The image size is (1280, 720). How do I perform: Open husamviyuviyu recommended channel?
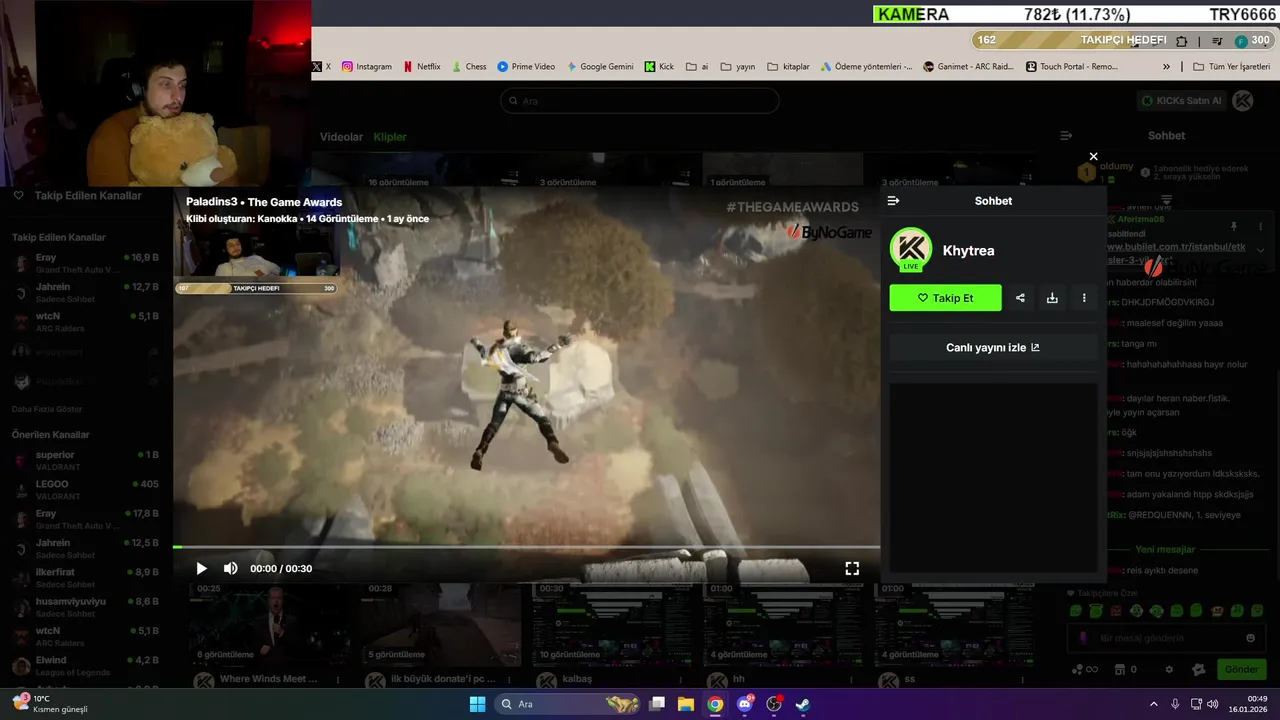[86, 606]
